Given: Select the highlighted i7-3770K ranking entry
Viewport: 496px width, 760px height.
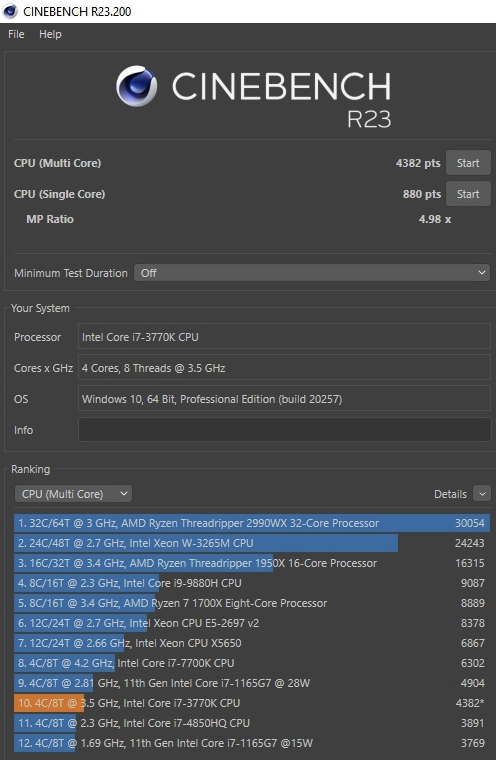Looking at the screenshot, I should [x=252, y=703].
